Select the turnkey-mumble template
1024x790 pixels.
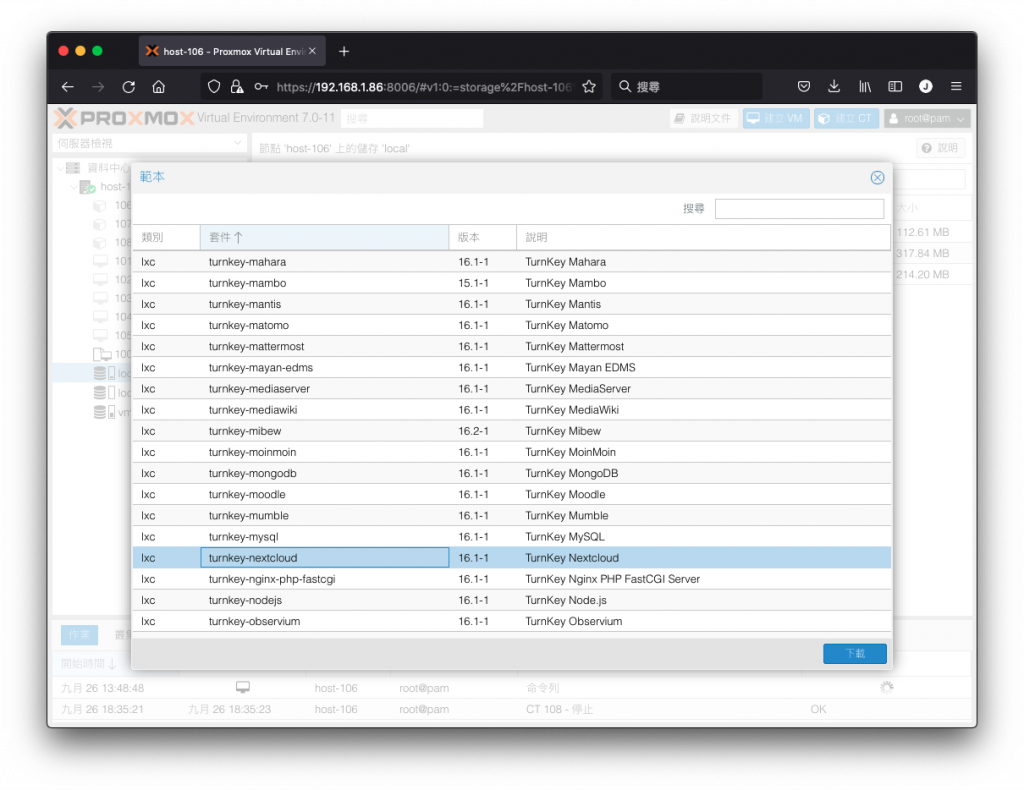[x=512, y=515]
